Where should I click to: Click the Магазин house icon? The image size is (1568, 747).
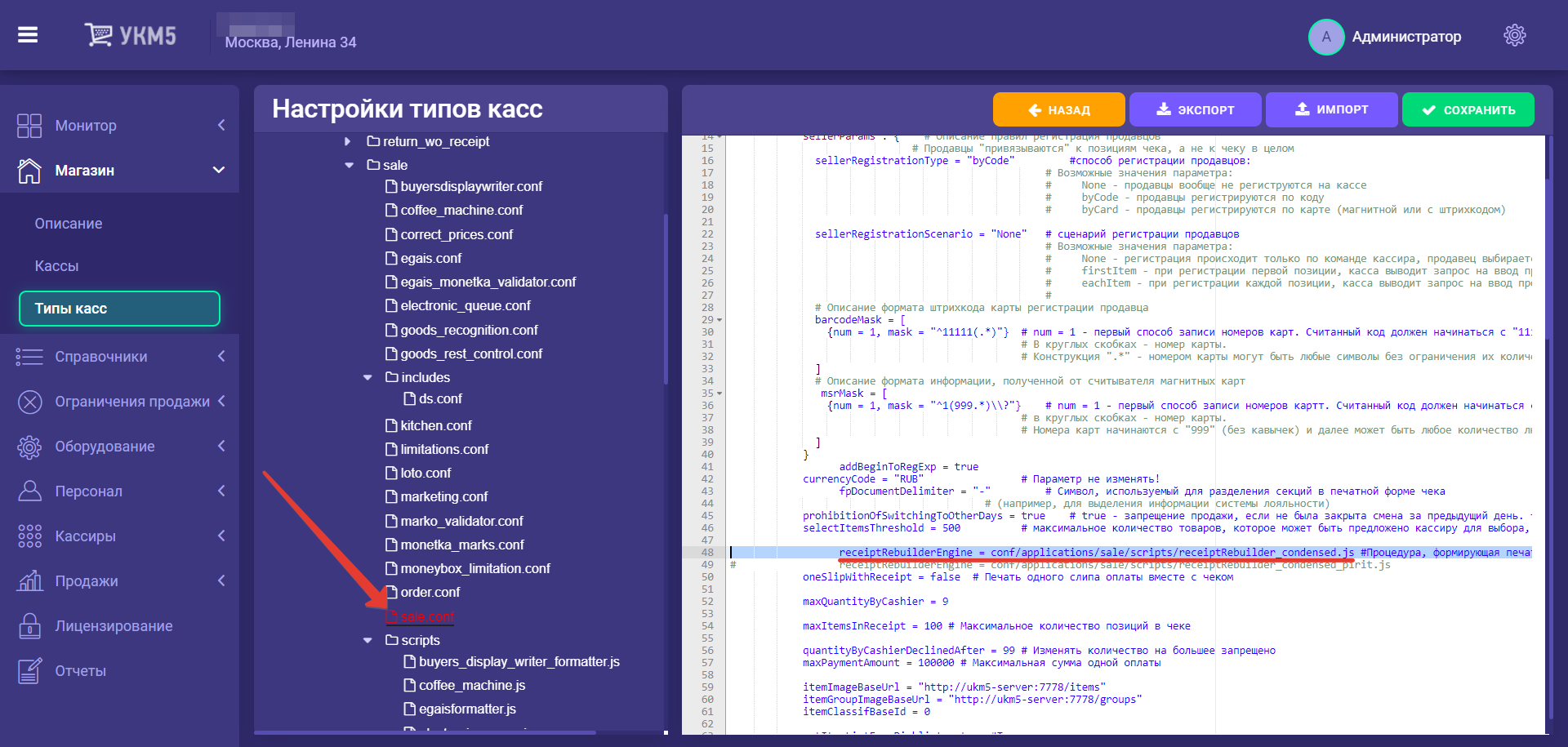[x=29, y=171]
